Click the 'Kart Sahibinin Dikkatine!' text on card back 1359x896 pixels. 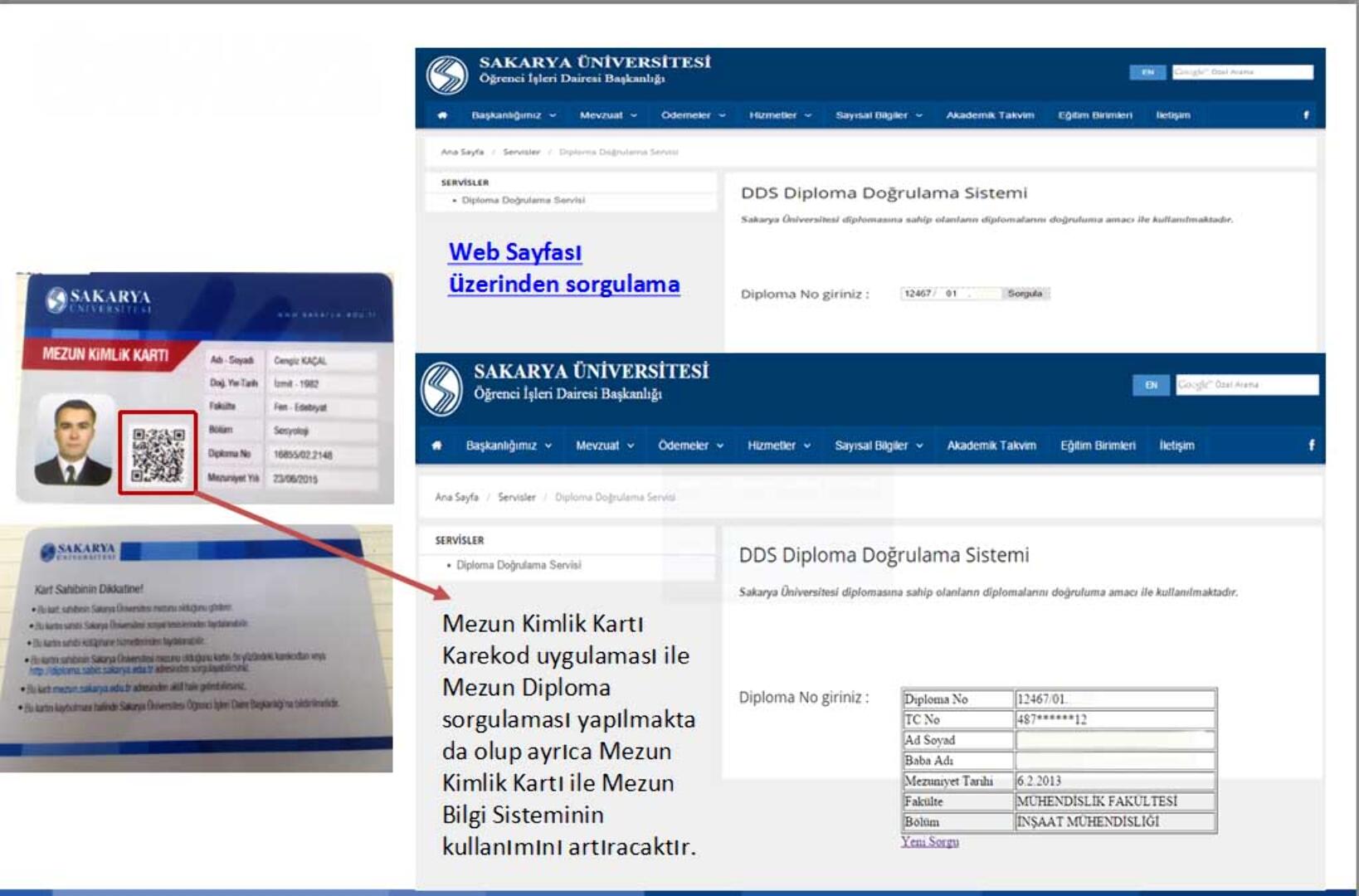click(x=89, y=589)
